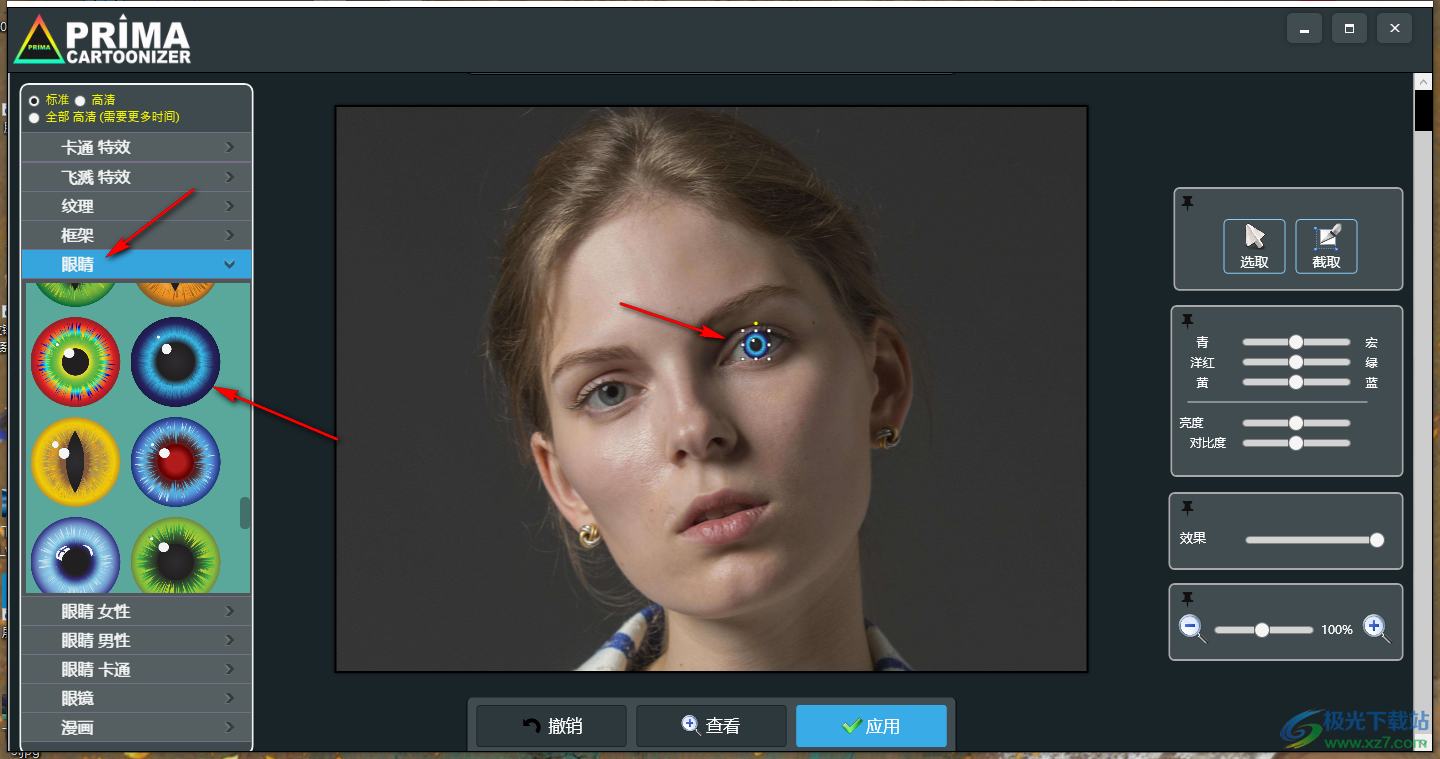Click the Prima Cartoonizer logo
The height and width of the screenshot is (759, 1440).
coord(102,40)
